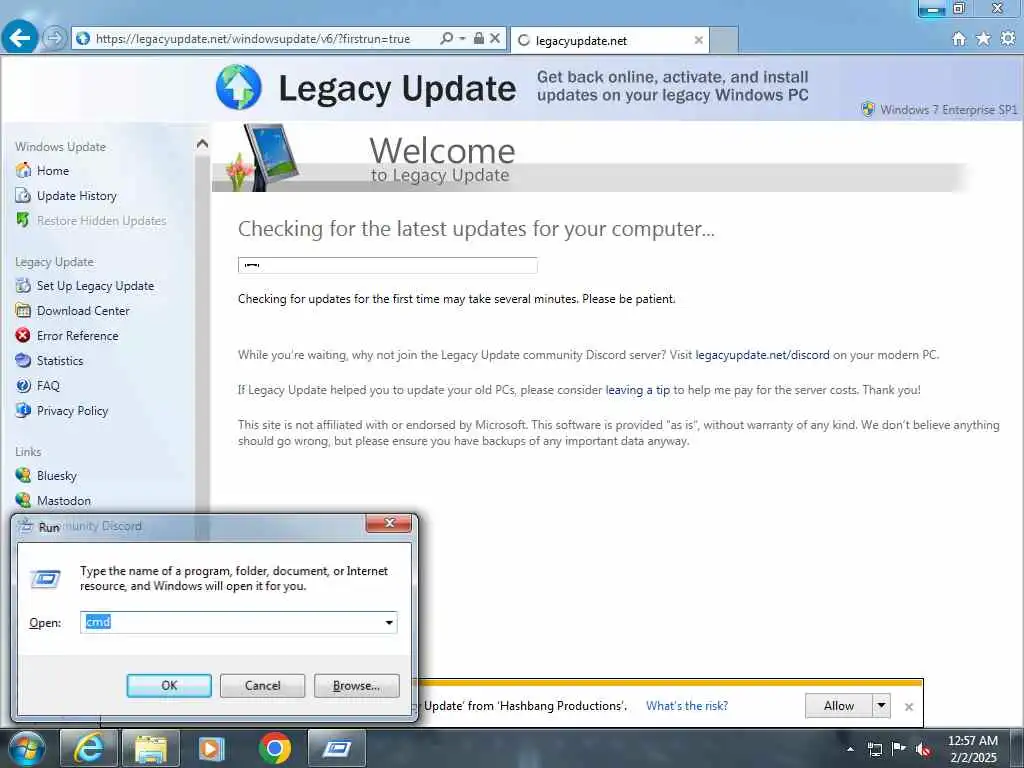Click the Set Up Legacy Update icon
This screenshot has width=1024, height=768.
tap(23, 285)
